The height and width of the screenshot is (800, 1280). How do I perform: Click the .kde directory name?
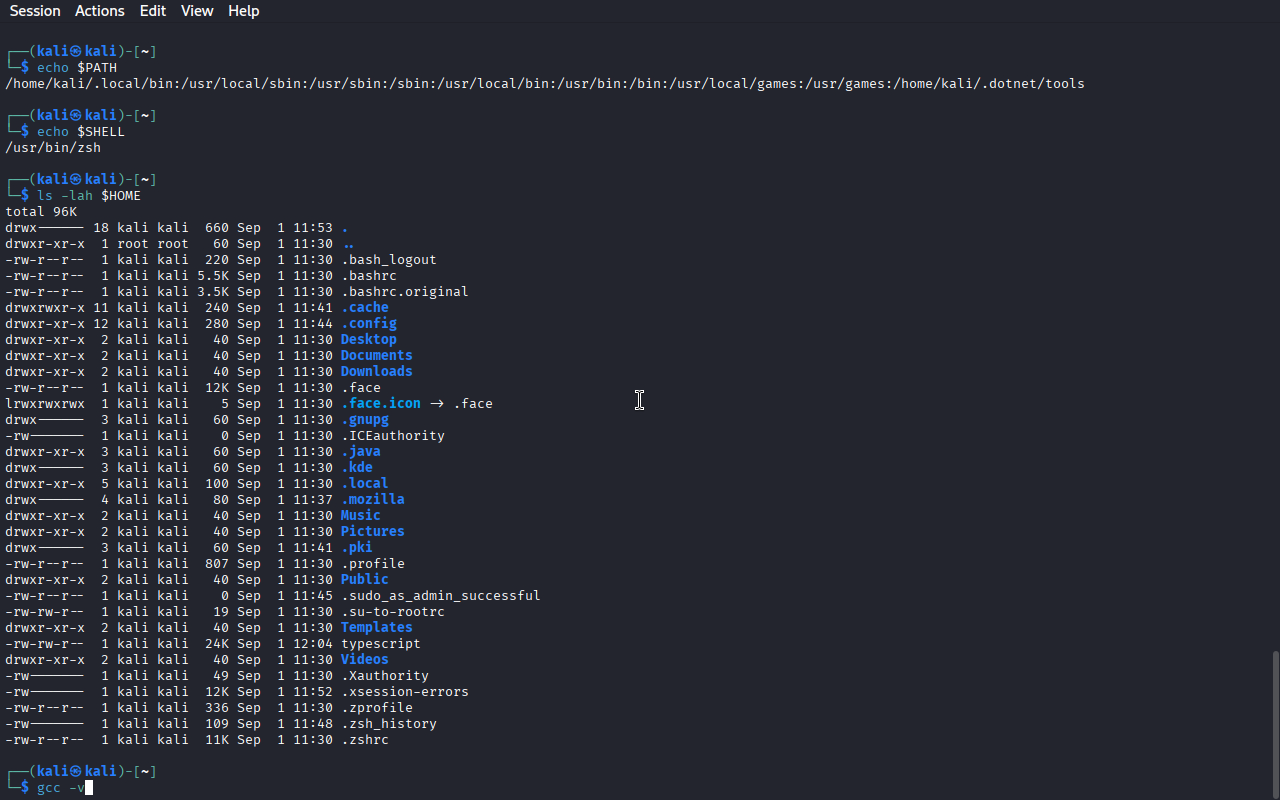coord(357,468)
